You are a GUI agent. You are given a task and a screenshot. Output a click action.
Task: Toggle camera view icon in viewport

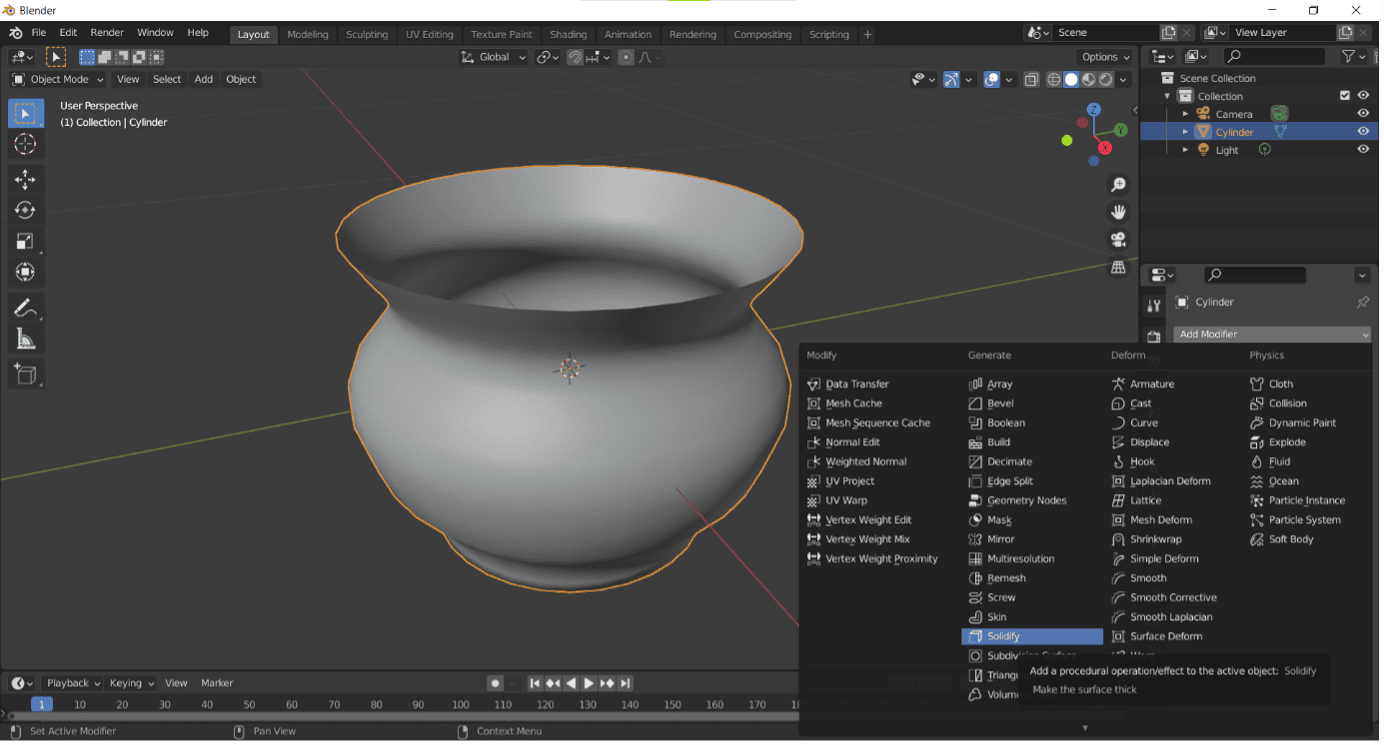[1118, 240]
